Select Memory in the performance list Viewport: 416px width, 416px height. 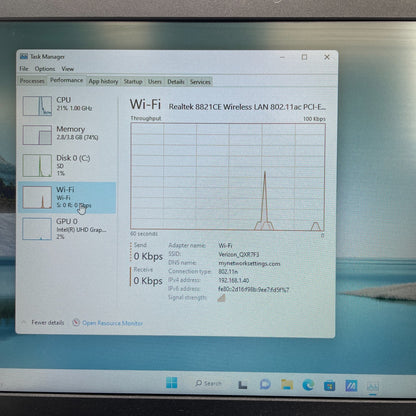pos(67,134)
